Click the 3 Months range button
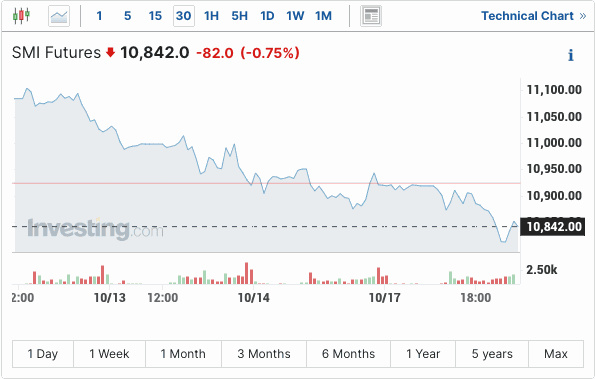 [x=264, y=354]
